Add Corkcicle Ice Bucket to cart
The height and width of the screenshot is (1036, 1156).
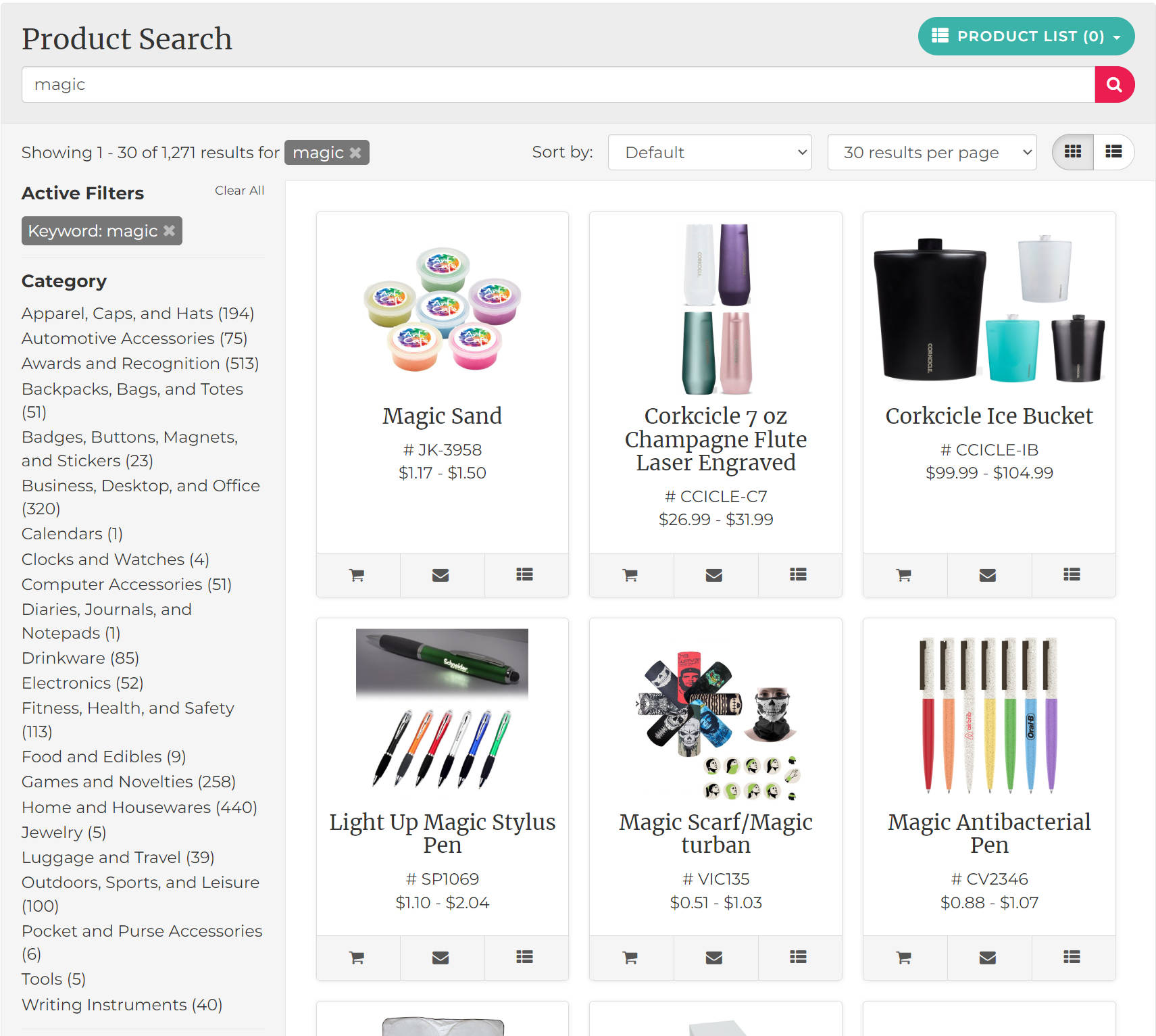click(x=904, y=575)
